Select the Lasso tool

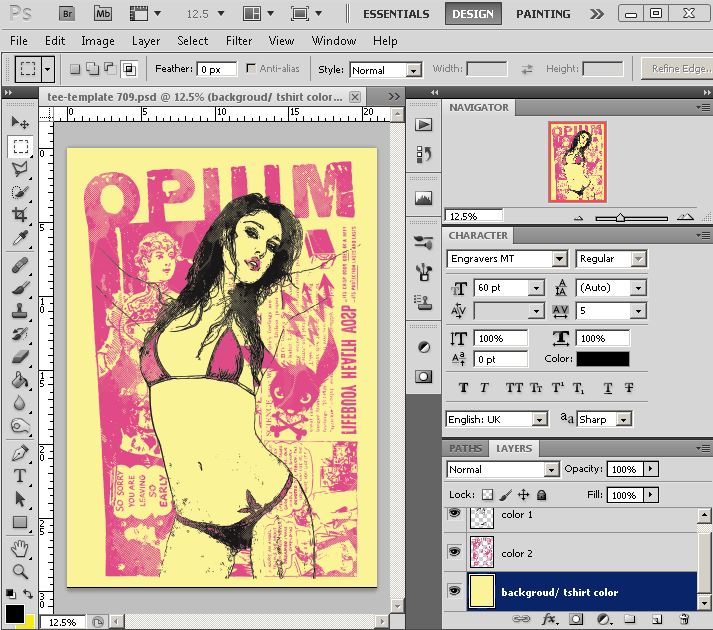(19, 169)
